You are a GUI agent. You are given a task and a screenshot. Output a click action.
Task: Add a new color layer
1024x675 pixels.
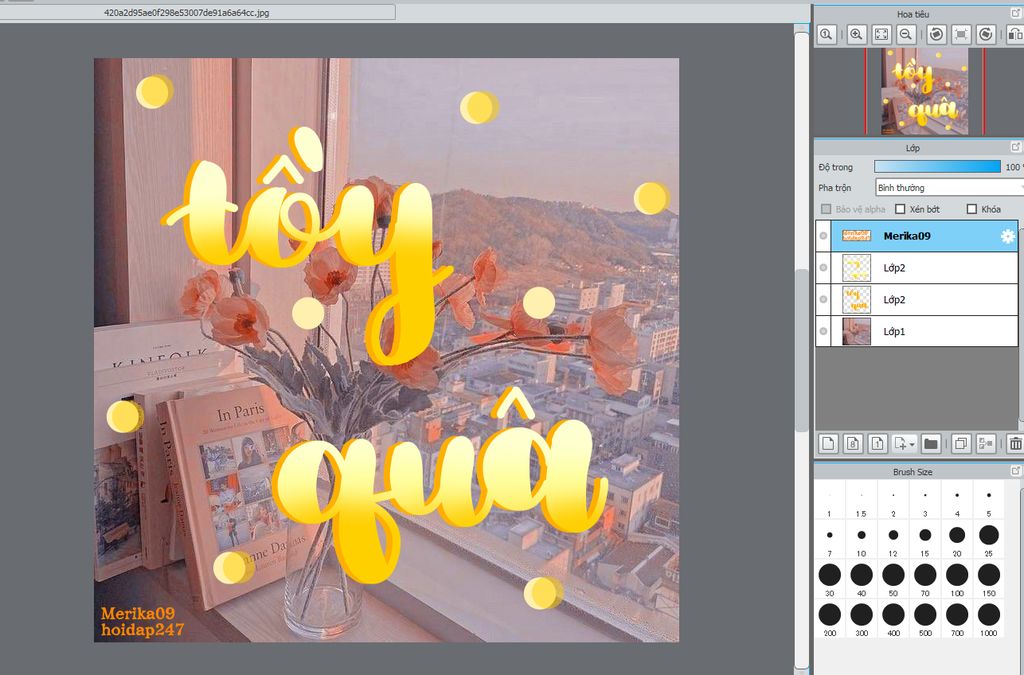click(x=828, y=444)
